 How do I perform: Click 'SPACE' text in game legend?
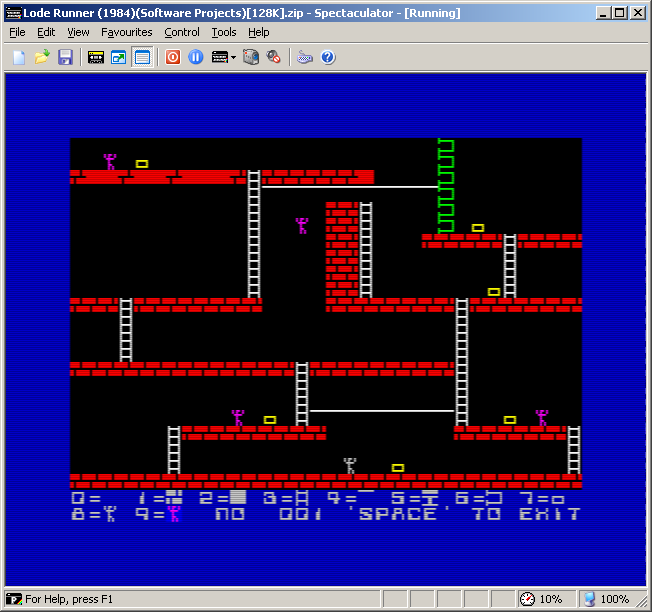click(x=398, y=514)
